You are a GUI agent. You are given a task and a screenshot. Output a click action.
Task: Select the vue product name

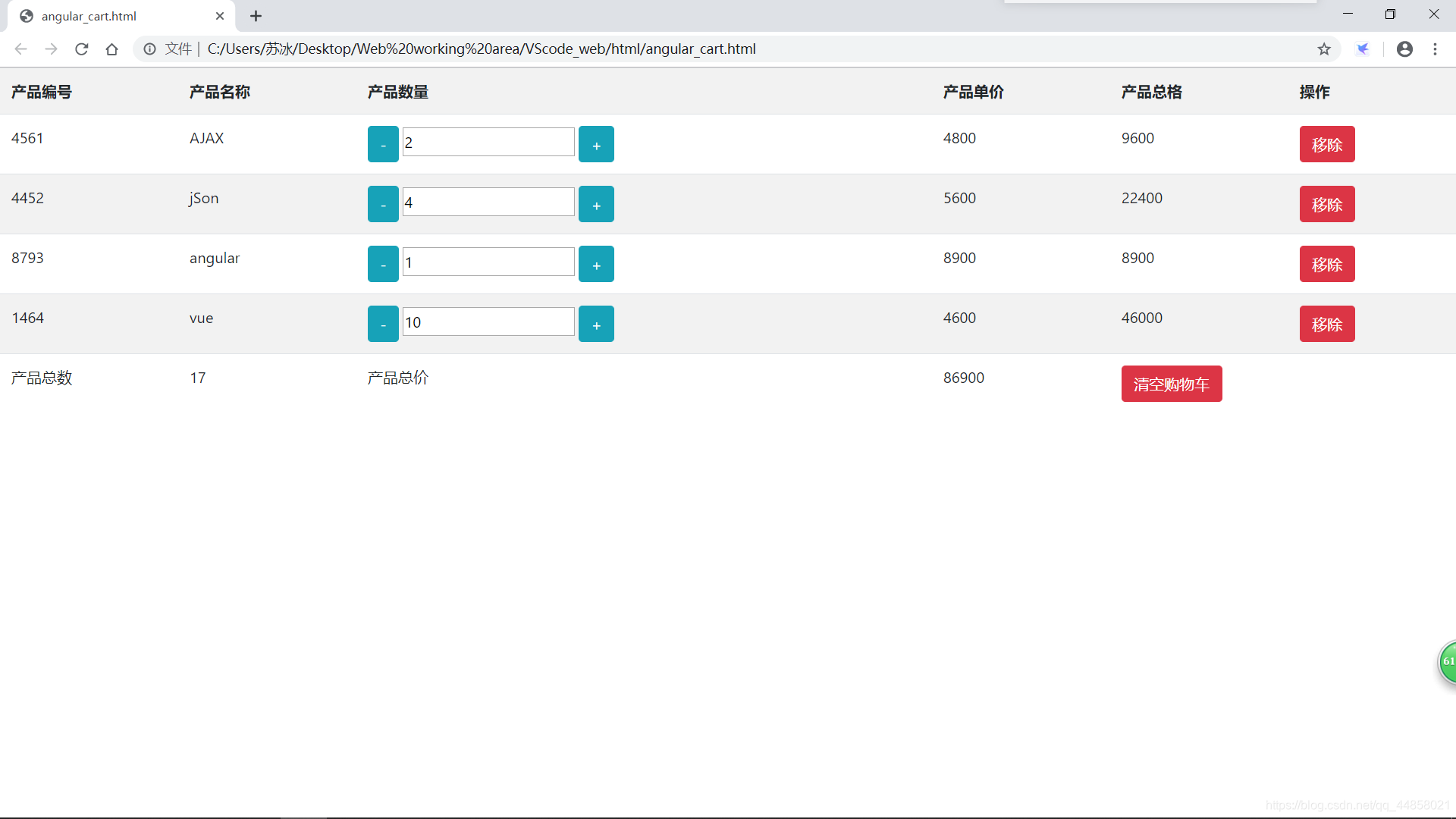point(201,318)
